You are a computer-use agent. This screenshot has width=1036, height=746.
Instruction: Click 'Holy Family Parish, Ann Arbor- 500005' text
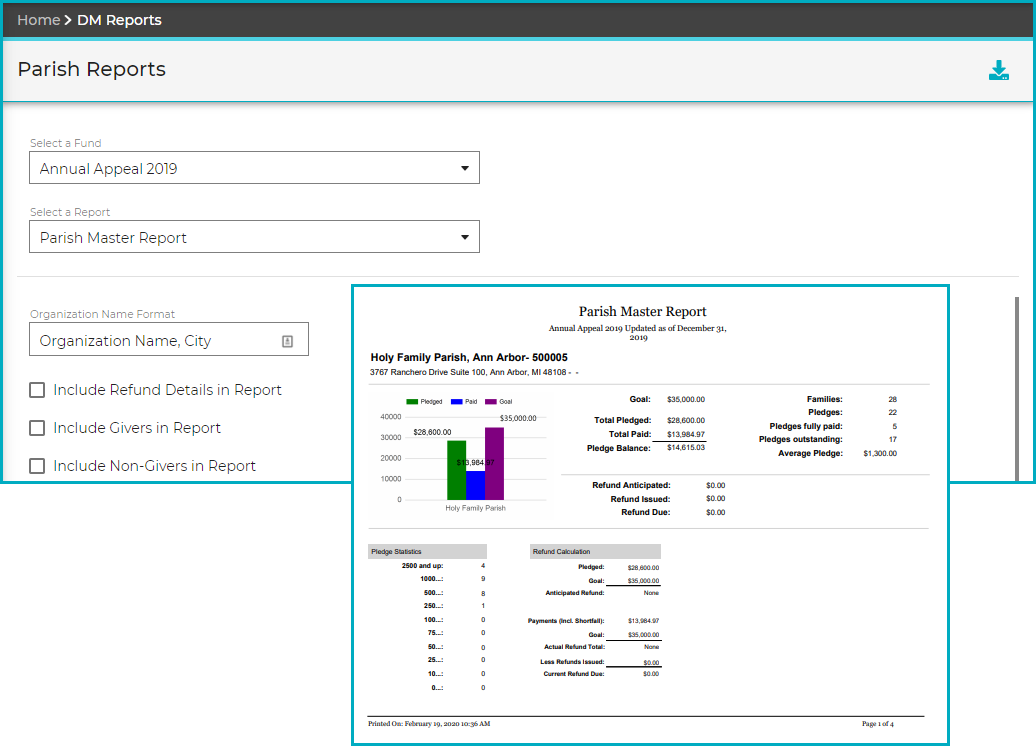coord(469,357)
